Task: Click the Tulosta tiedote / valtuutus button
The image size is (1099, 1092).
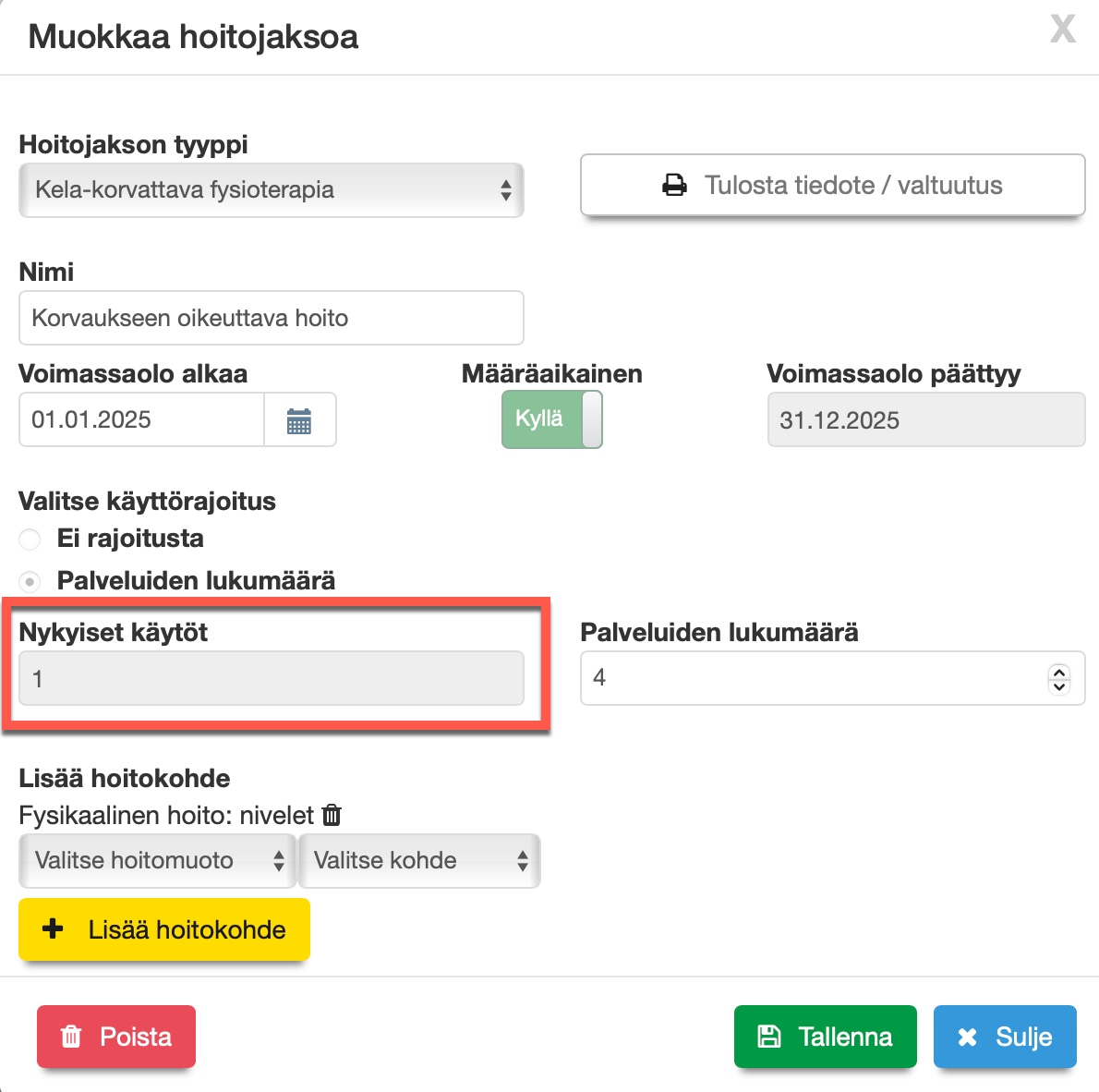Action: [x=832, y=186]
